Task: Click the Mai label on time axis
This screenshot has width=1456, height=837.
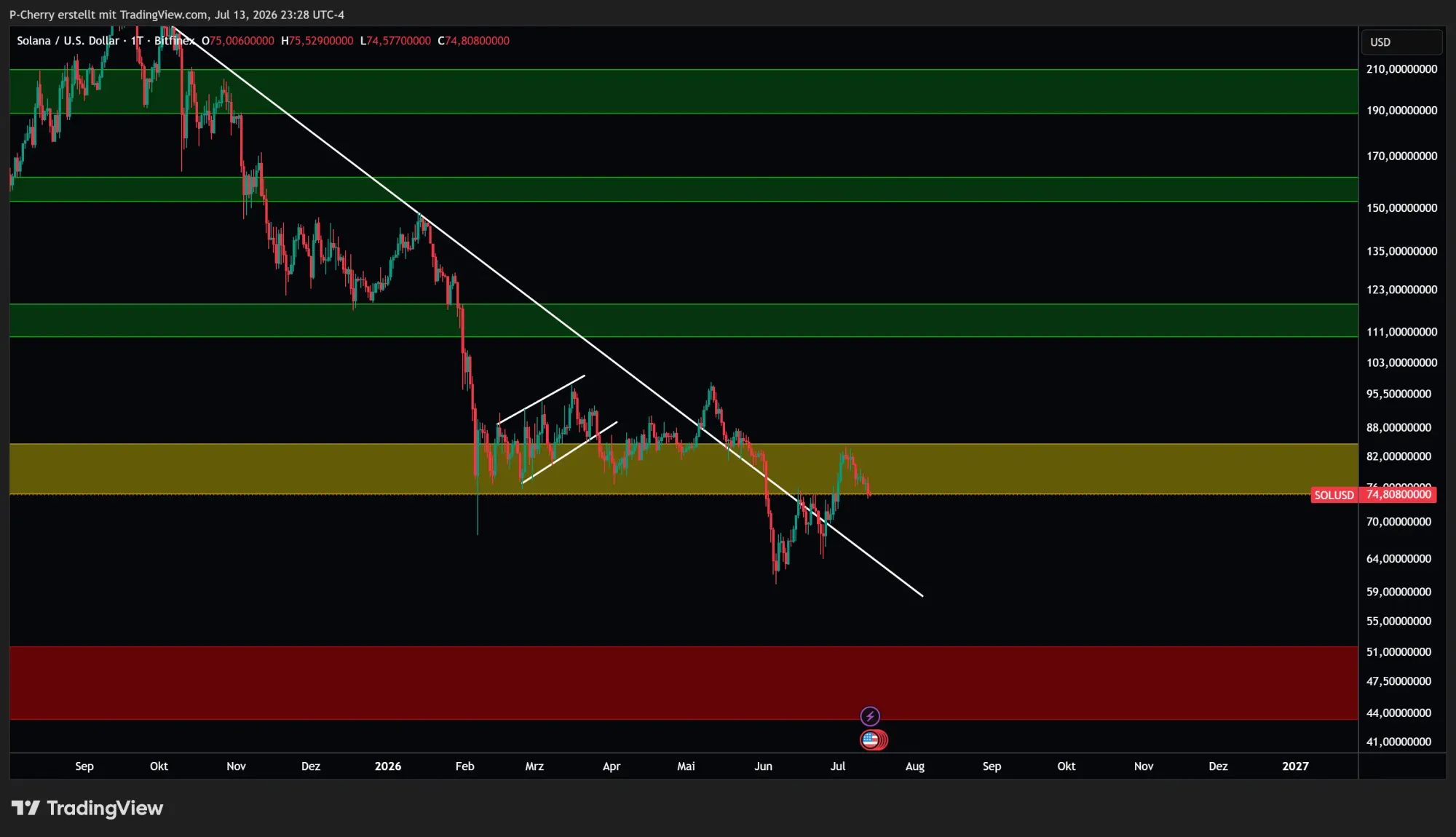Action: point(686,766)
